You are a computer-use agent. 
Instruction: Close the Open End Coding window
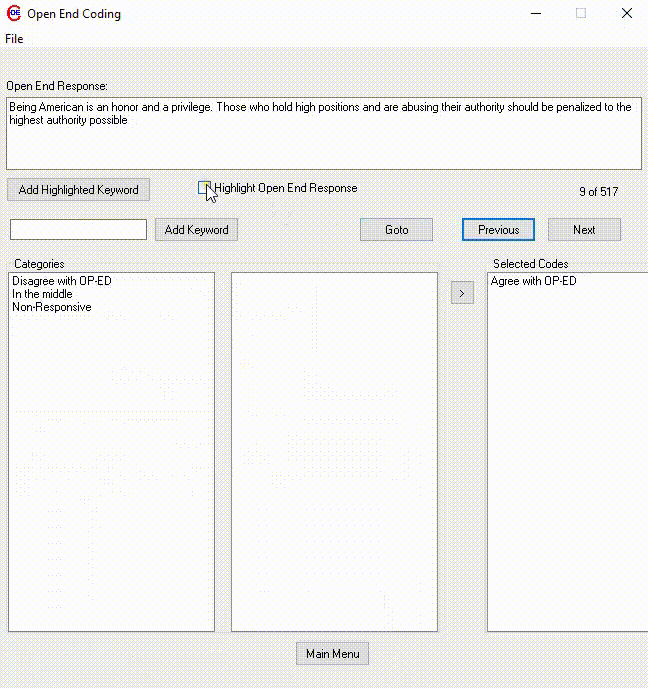[627, 14]
